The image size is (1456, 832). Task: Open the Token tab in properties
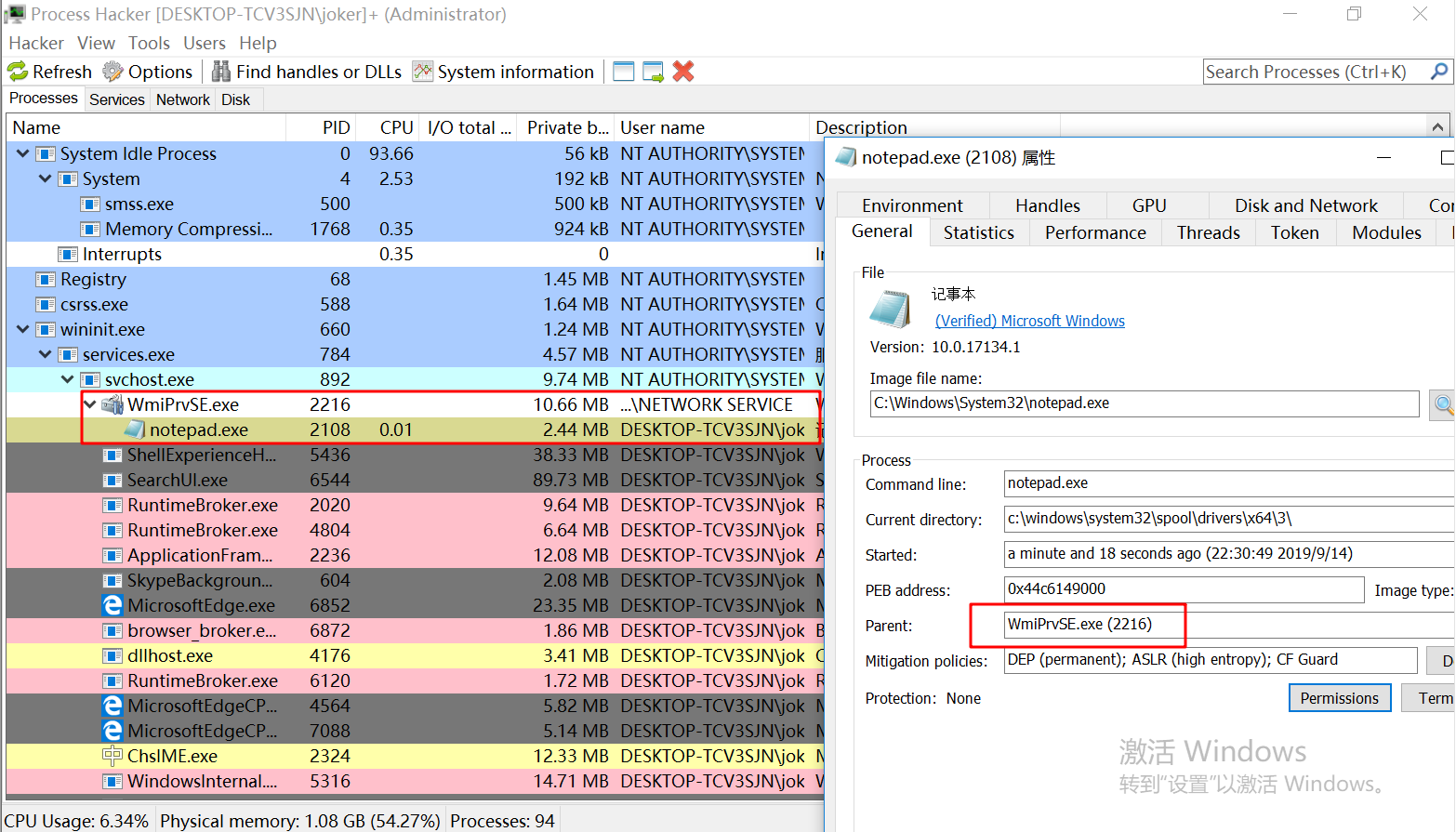click(1294, 232)
